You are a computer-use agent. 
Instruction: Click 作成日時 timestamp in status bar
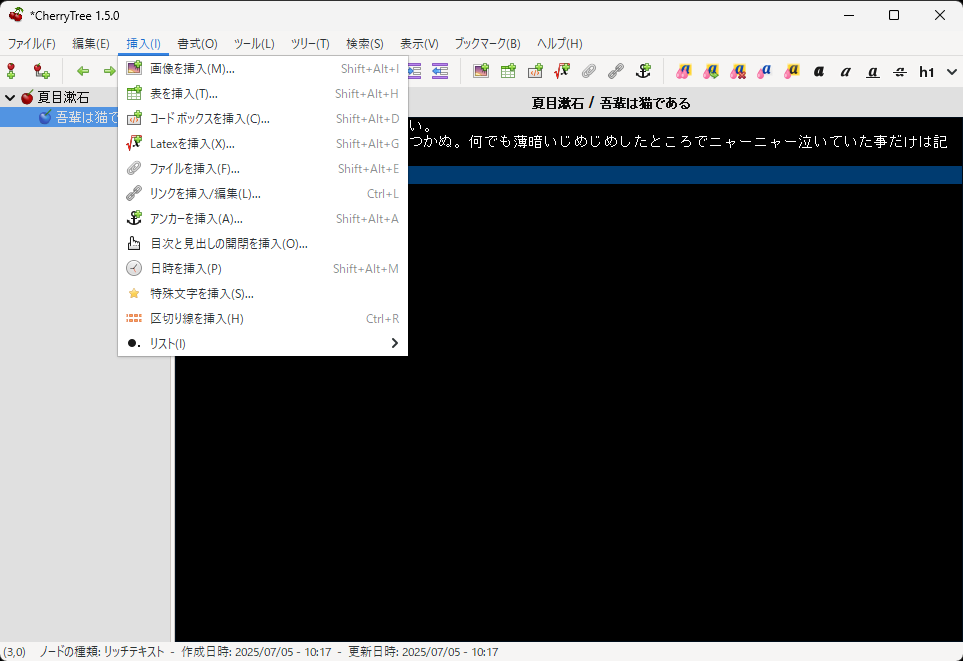tap(256, 652)
